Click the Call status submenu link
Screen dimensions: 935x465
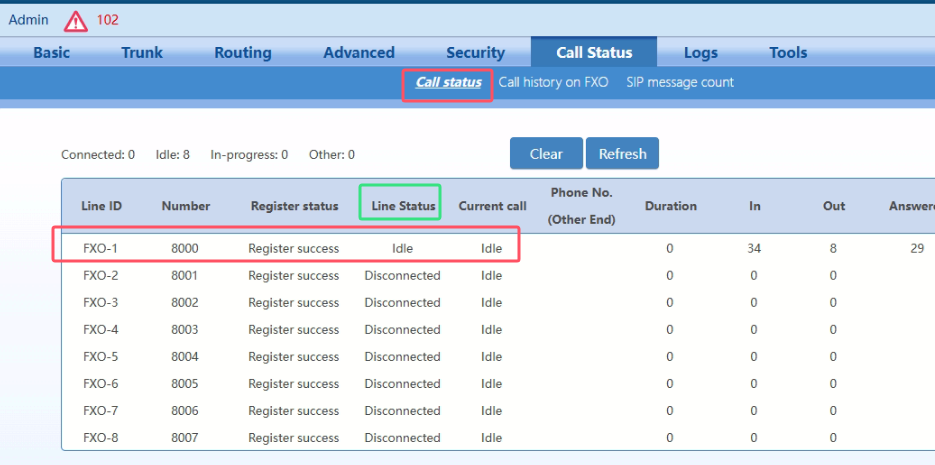pyautogui.click(x=448, y=83)
